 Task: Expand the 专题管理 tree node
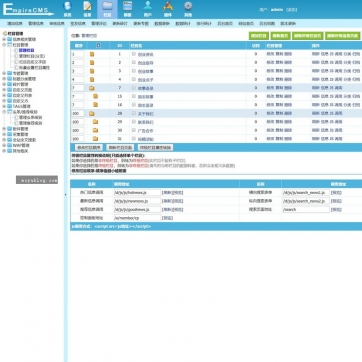[x=4, y=73]
